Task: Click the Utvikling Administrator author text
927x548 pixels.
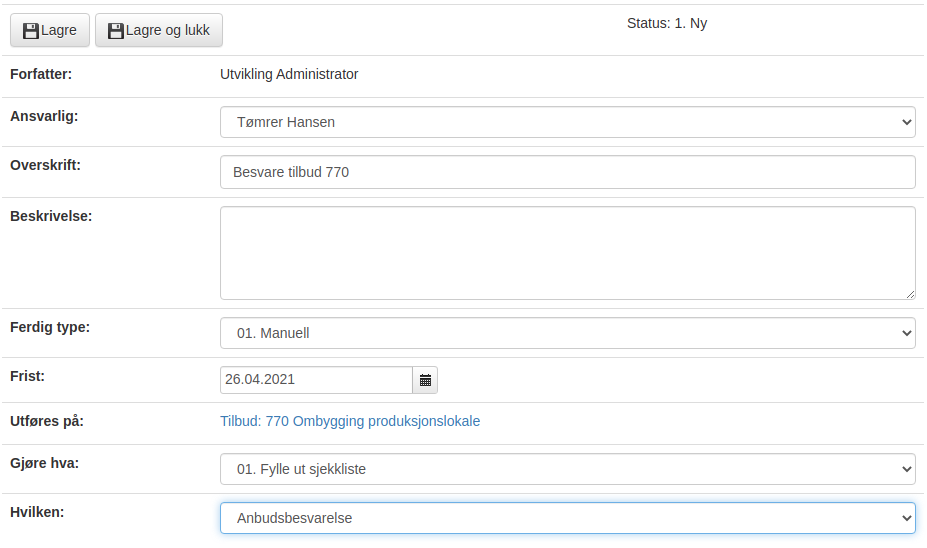Action: point(289,74)
